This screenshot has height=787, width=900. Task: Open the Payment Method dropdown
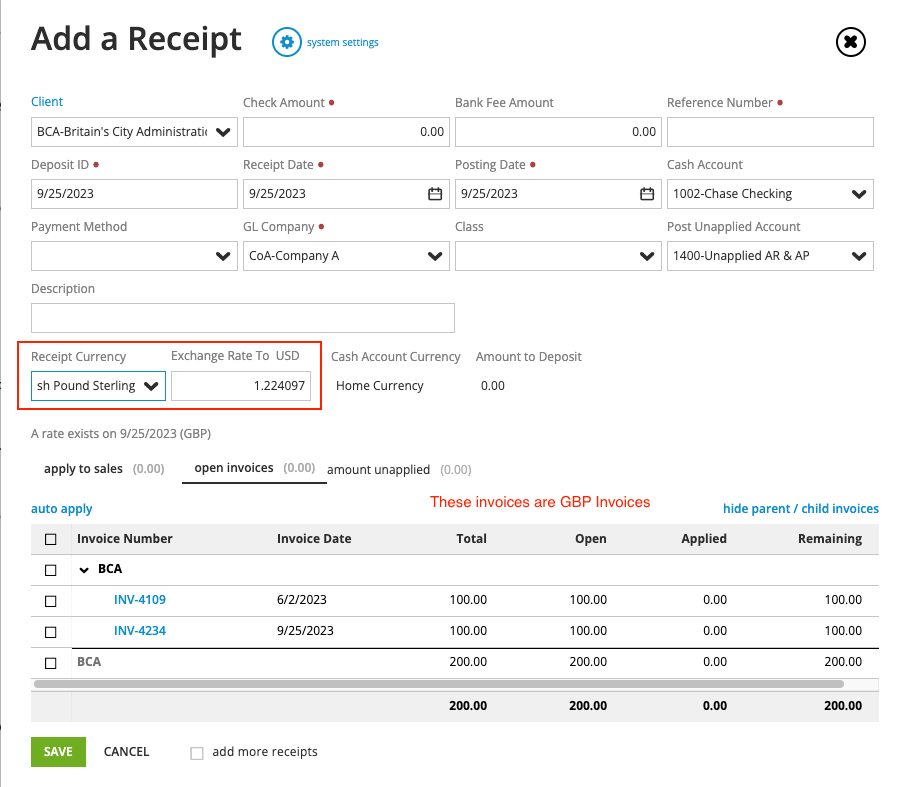222,256
